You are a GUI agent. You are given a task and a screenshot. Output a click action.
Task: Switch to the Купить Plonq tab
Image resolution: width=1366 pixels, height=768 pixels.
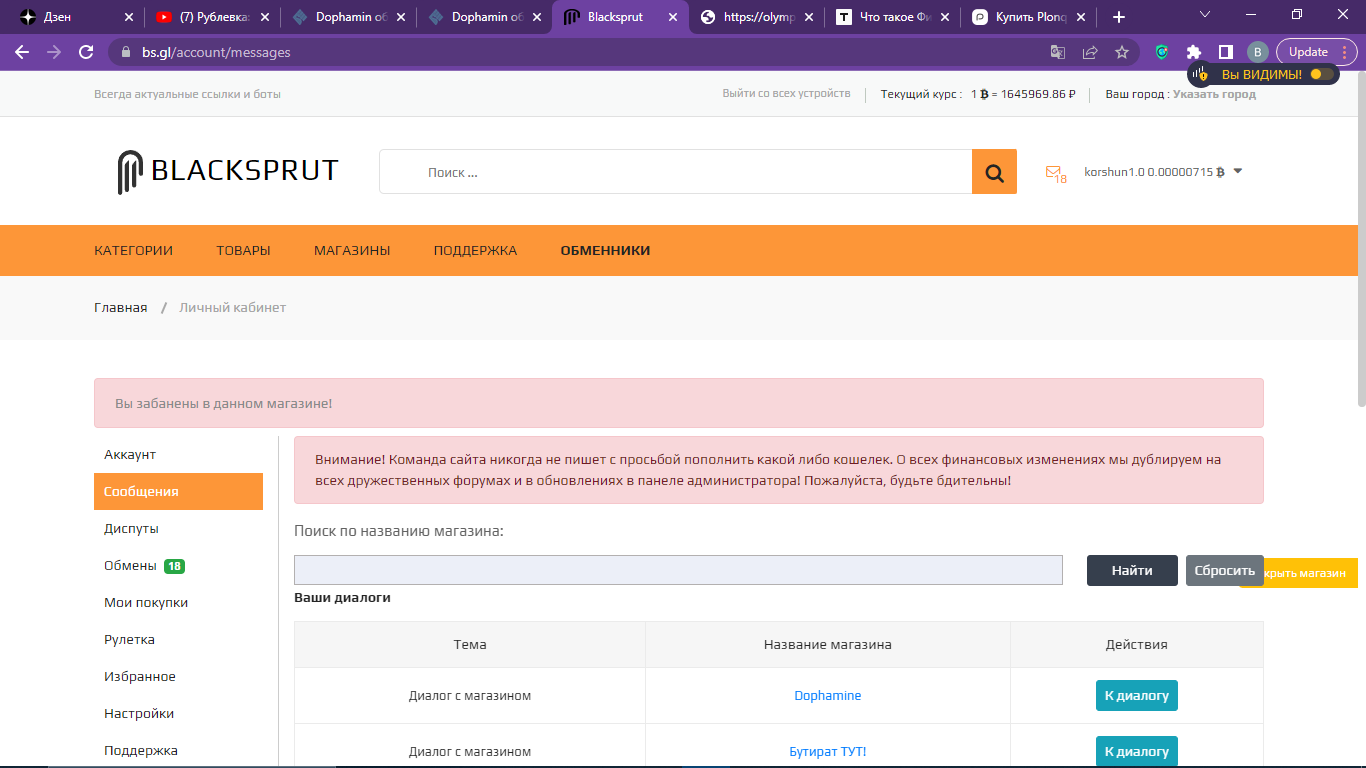pos(1026,17)
